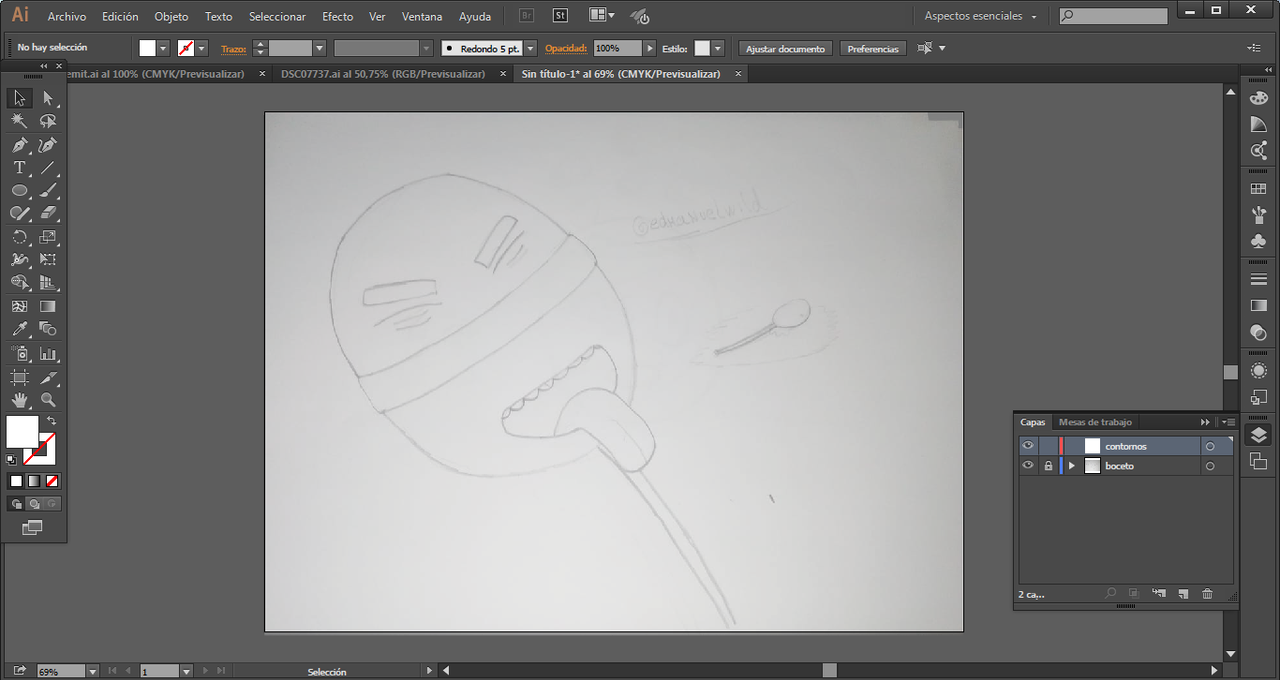Image resolution: width=1280 pixels, height=680 pixels.
Task: Hide the boceto layer
Action: pos(1028,466)
